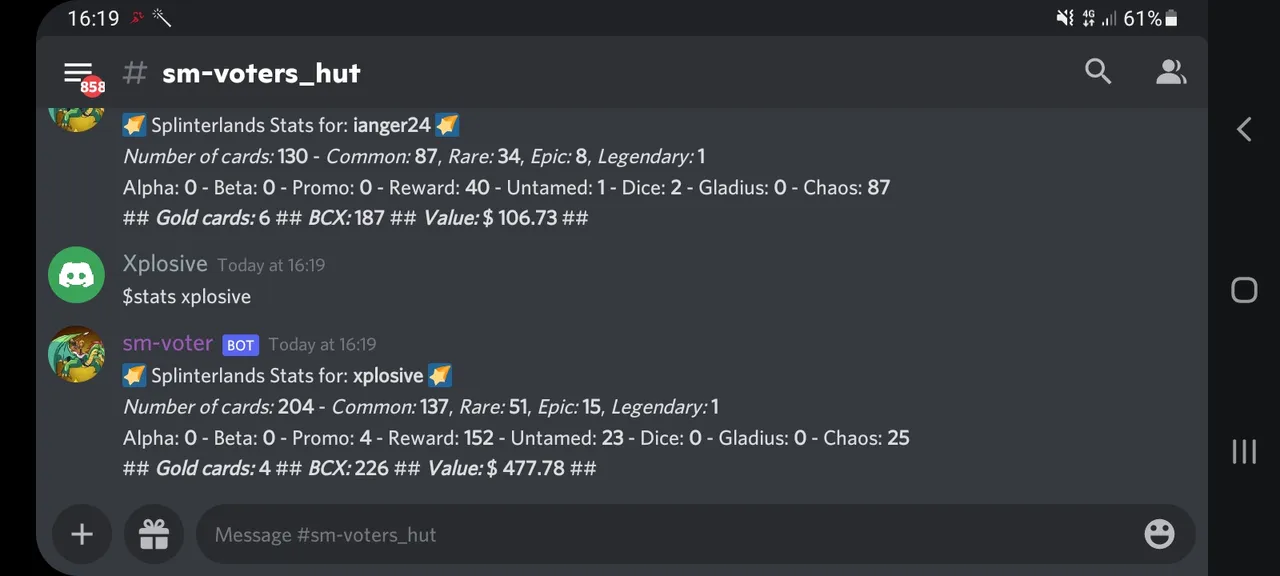This screenshot has width=1280, height=576.
Task: Open the hamburger channel list menu
Action: point(77,72)
